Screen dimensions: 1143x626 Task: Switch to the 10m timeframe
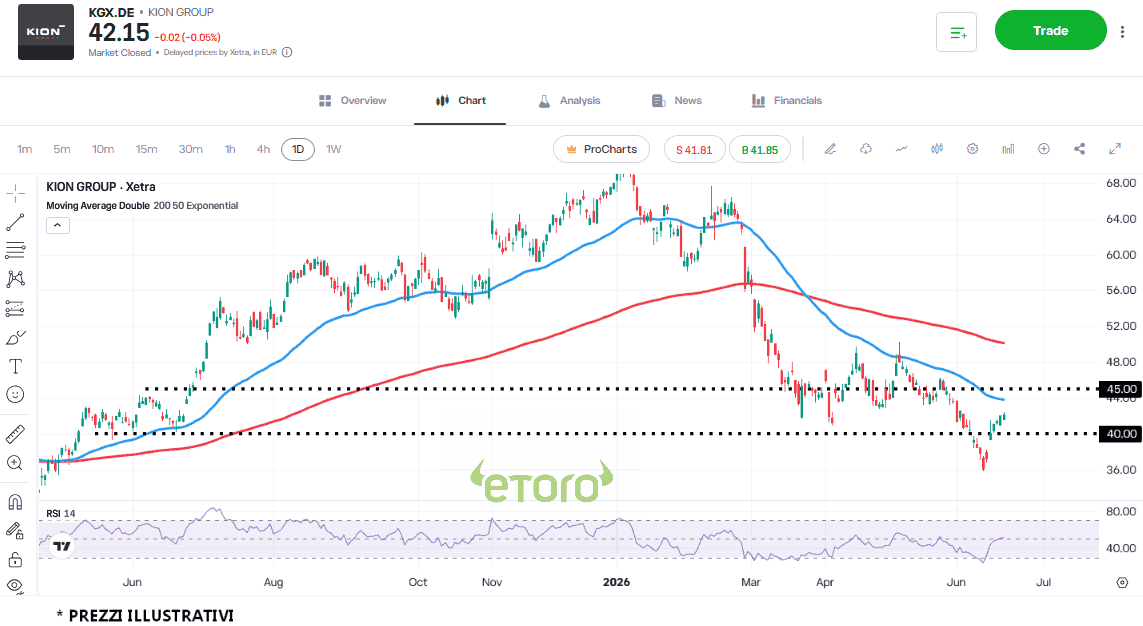(103, 149)
